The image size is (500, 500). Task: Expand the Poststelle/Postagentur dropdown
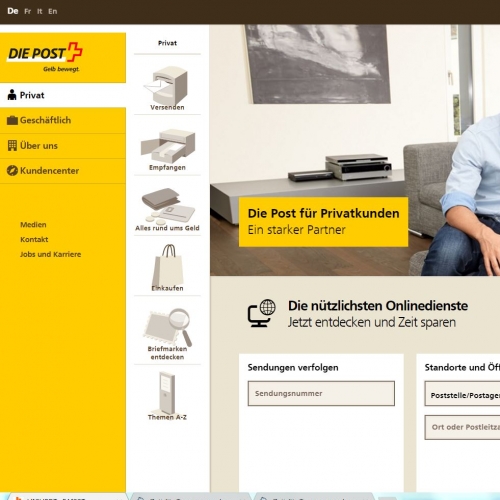[462, 394]
